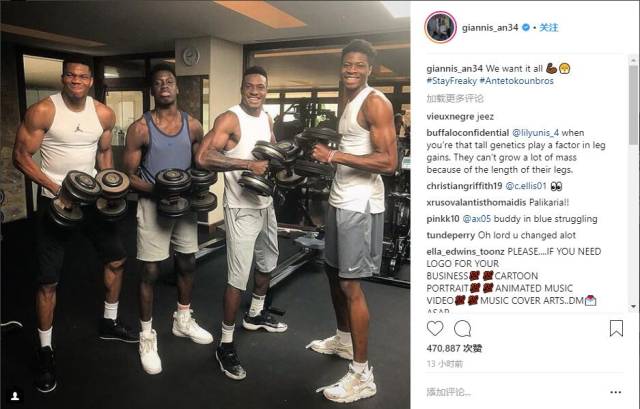Follow the account via 关注
This screenshot has height=409, width=640.
click(549, 27)
